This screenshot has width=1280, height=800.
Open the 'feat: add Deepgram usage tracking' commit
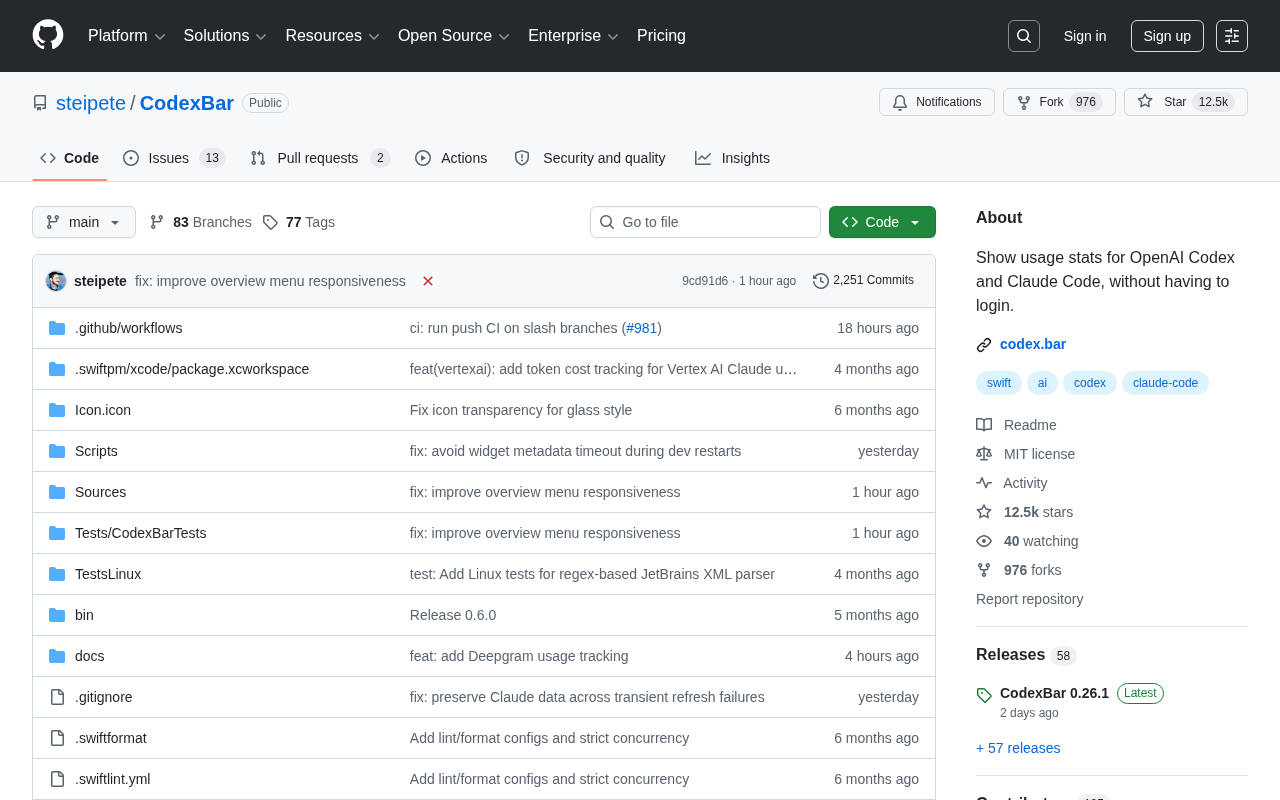pyautogui.click(x=519, y=656)
